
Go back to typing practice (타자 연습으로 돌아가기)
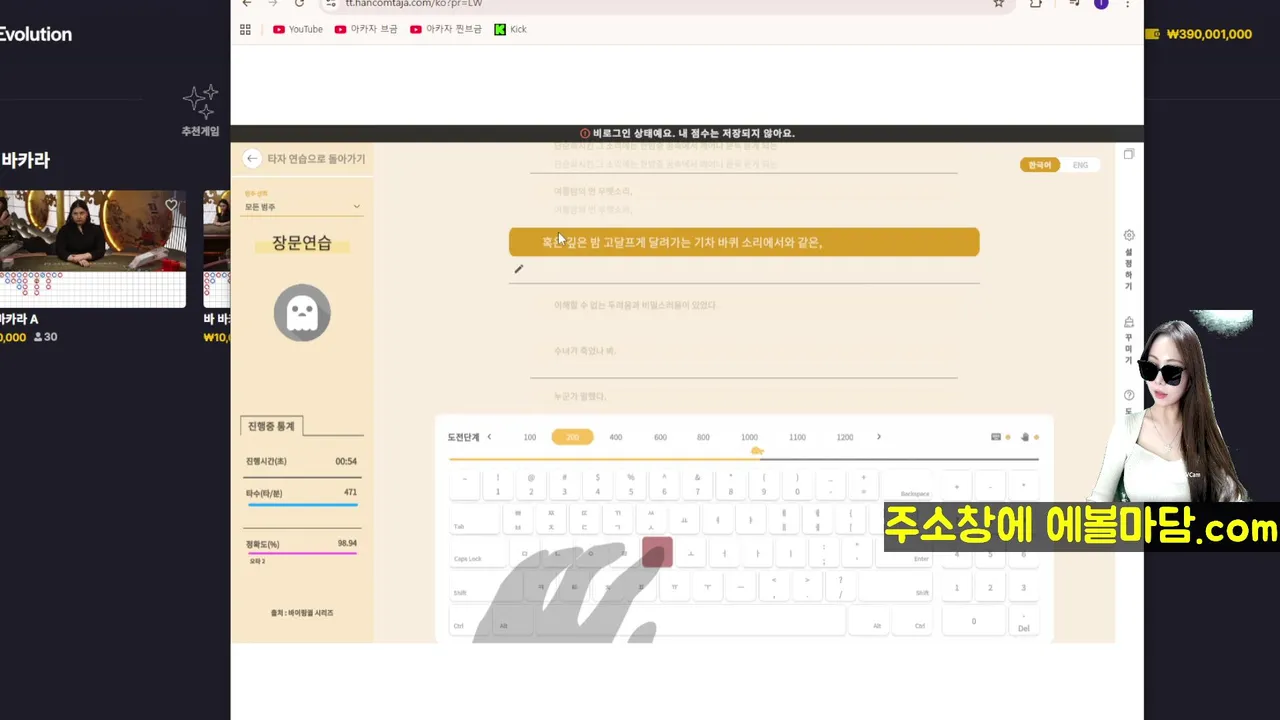point(305,159)
